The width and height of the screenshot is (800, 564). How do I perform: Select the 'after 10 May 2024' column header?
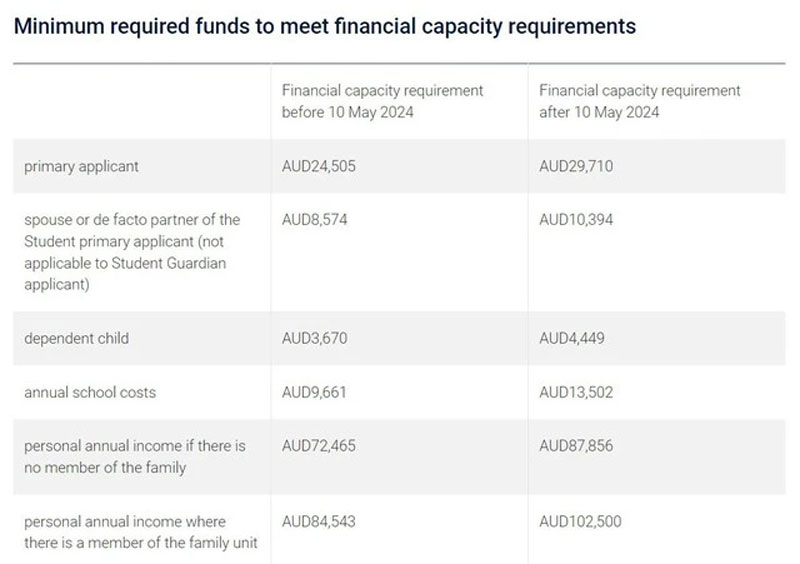point(639,101)
